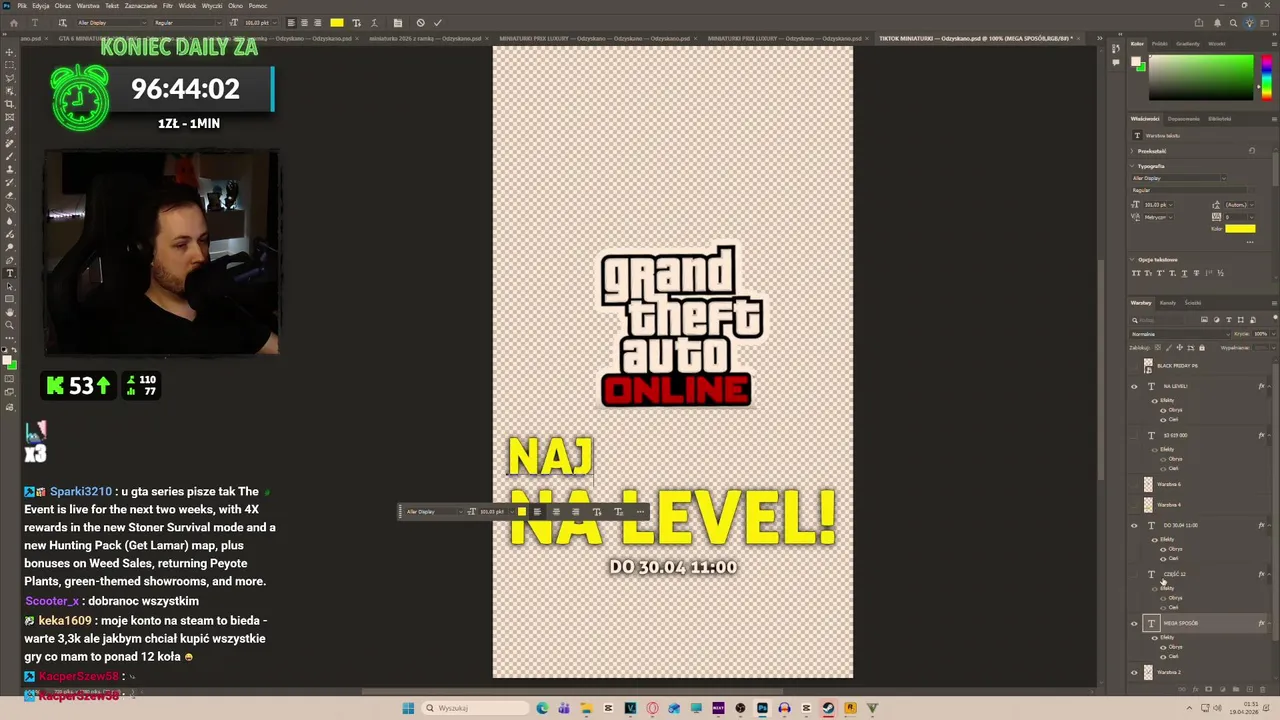Cancel current text edits
The height and width of the screenshot is (720, 1280).
(420, 23)
